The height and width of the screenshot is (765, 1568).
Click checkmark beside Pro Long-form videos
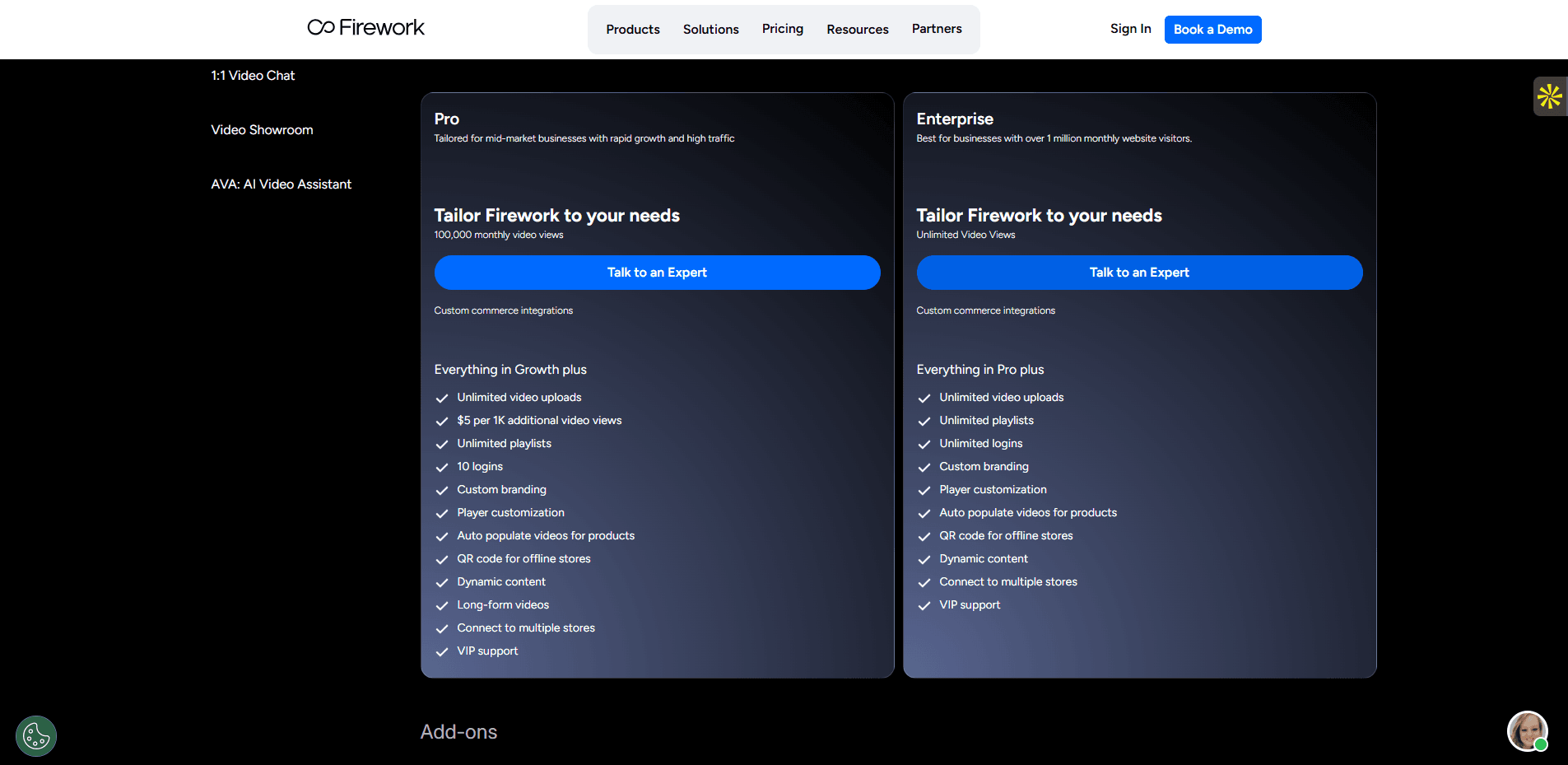pos(442,605)
